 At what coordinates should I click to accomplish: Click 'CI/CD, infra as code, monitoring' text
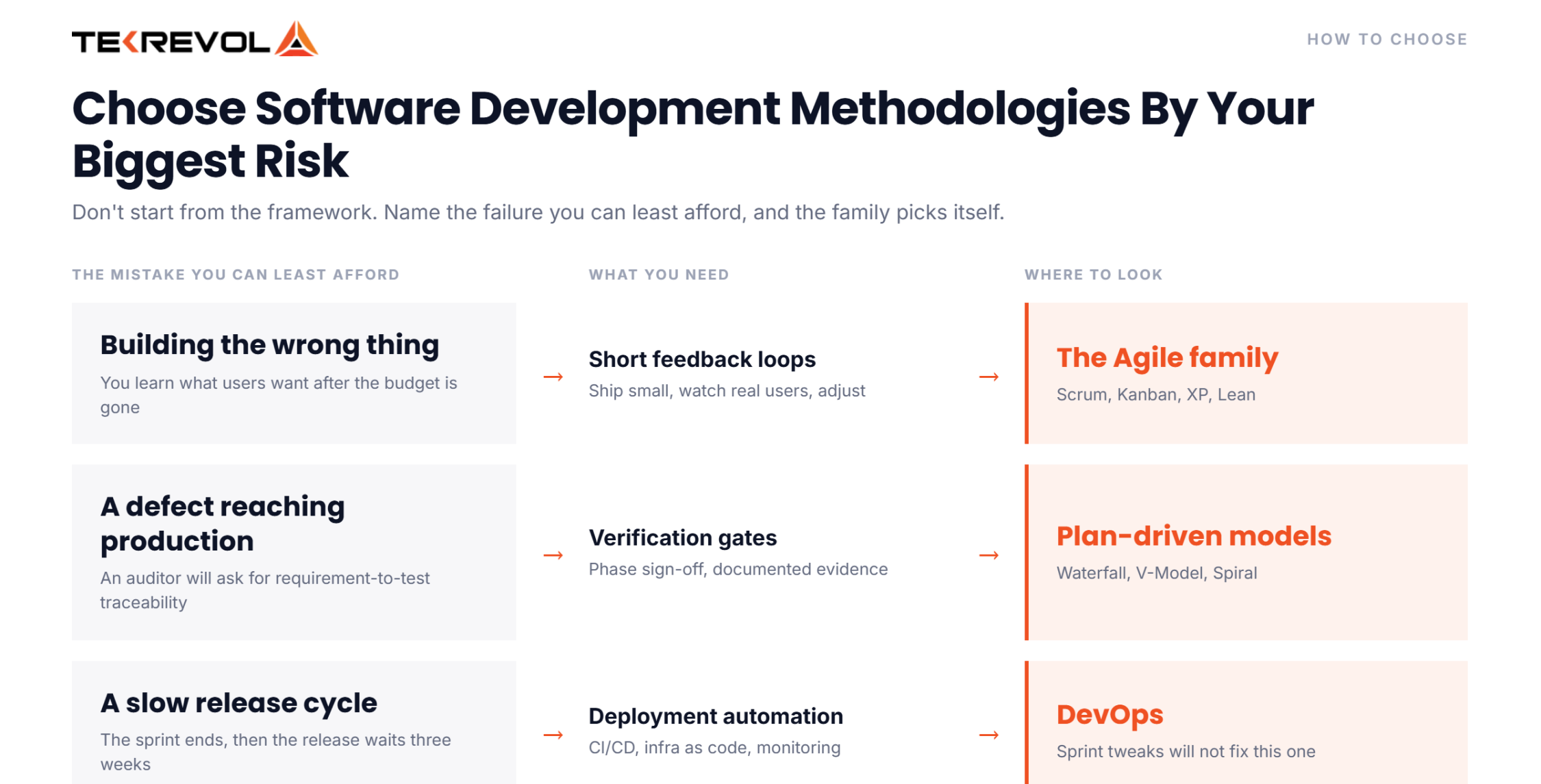click(x=714, y=748)
